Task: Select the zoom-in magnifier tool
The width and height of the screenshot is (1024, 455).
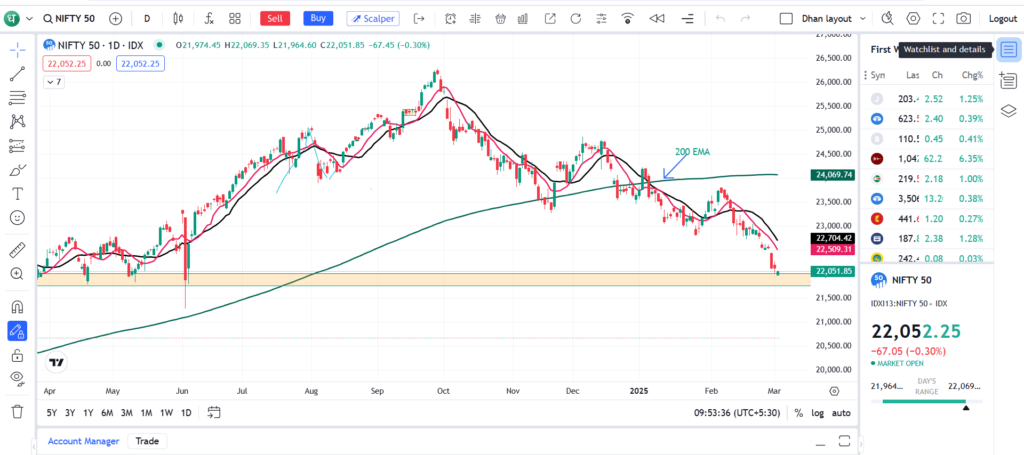Action: point(18,274)
